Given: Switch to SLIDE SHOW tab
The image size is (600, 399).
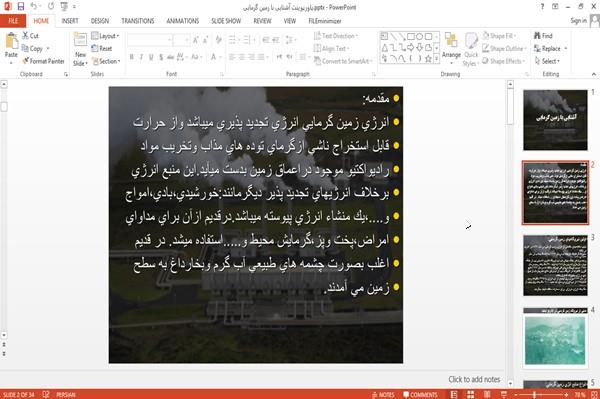Looking at the screenshot, I should tap(226, 21).
